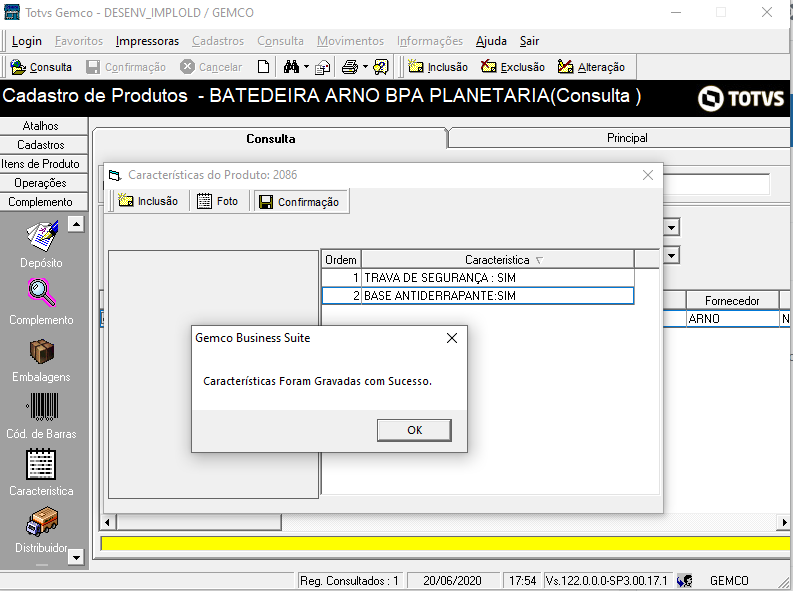The height and width of the screenshot is (591, 793).
Task: Sort by the Caracteristica column header
Action: click(x=498, y=260)
